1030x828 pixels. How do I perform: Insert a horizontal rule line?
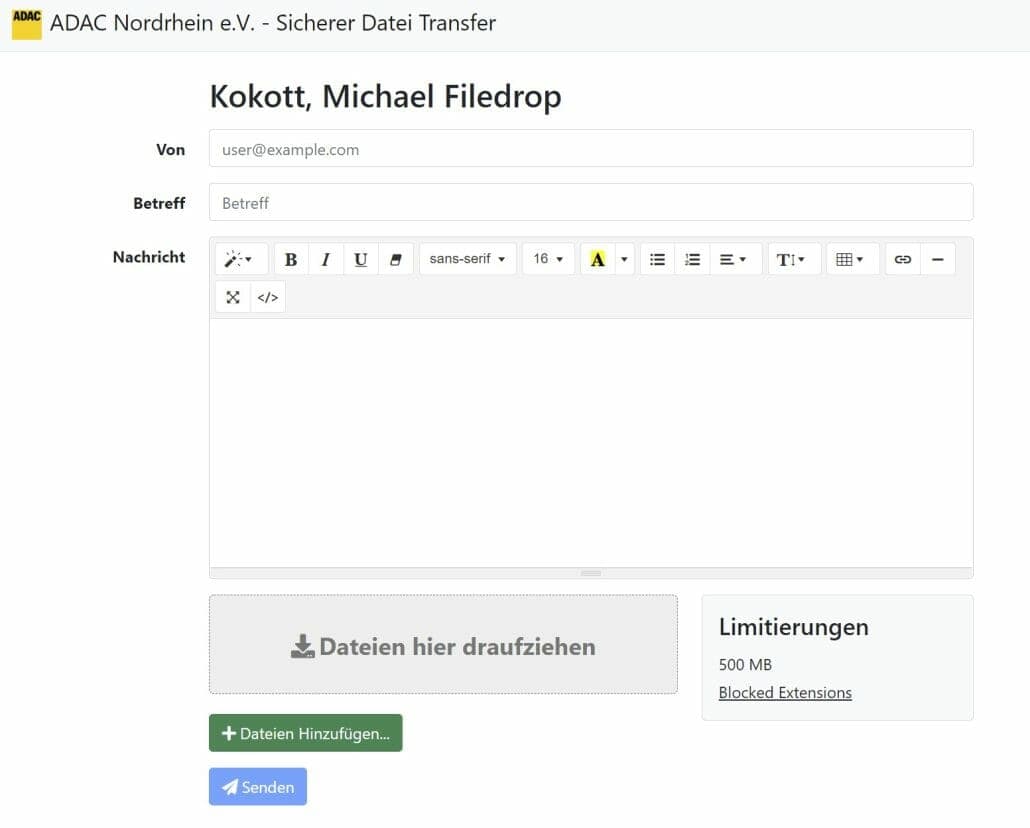point(937,259)
